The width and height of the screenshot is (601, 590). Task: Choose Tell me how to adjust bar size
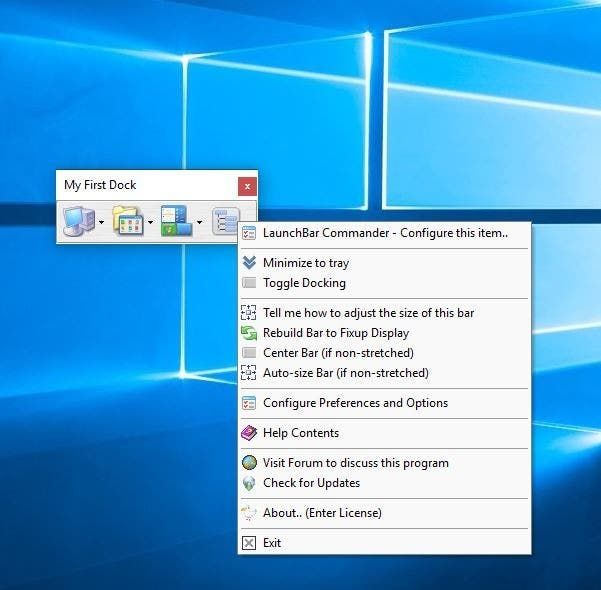384,313
